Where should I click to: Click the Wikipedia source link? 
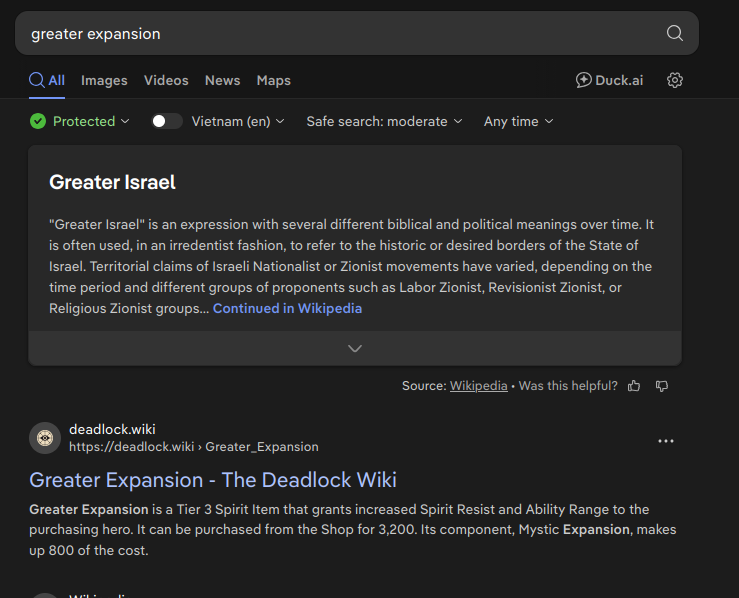pos(478,386)
